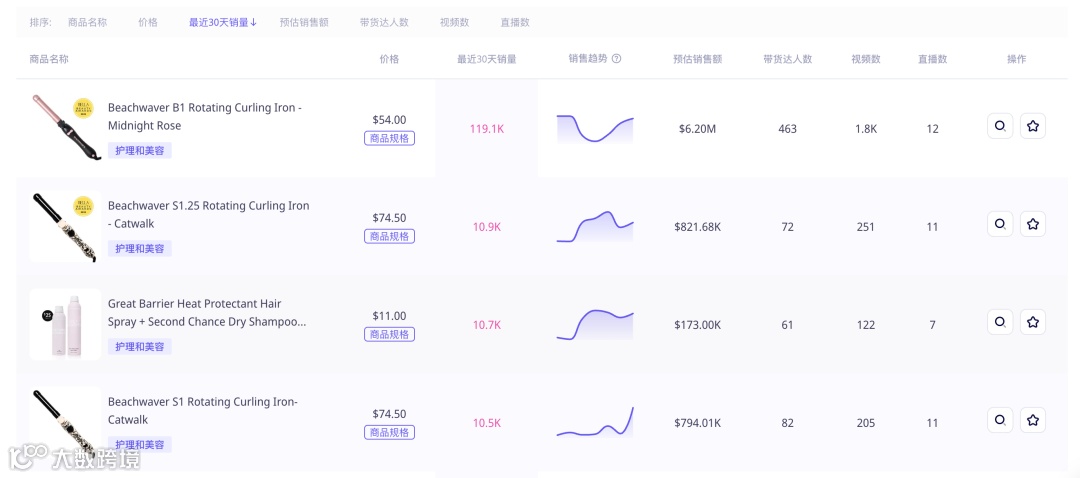
Task: Sort by 预估销售额 in the sort bar
Action: 304,22
